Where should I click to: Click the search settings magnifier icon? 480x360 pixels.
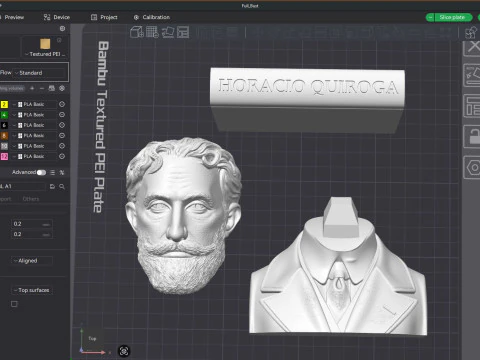tap(62, 187)
